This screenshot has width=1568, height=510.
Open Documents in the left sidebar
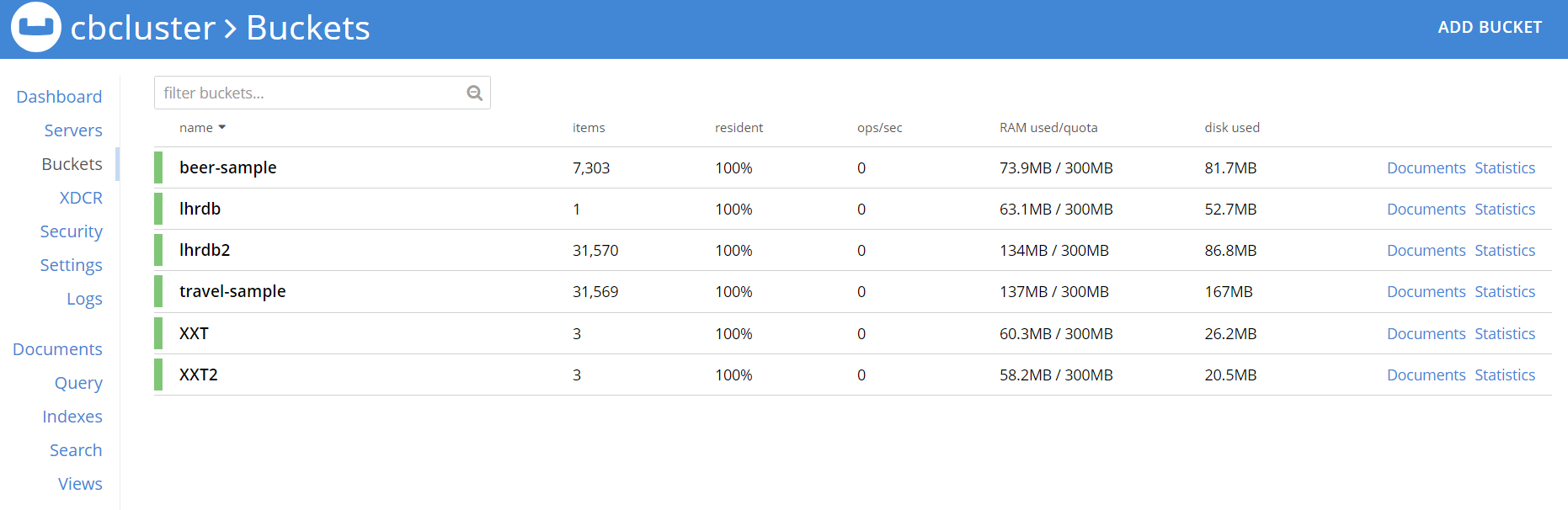point(57,349)
